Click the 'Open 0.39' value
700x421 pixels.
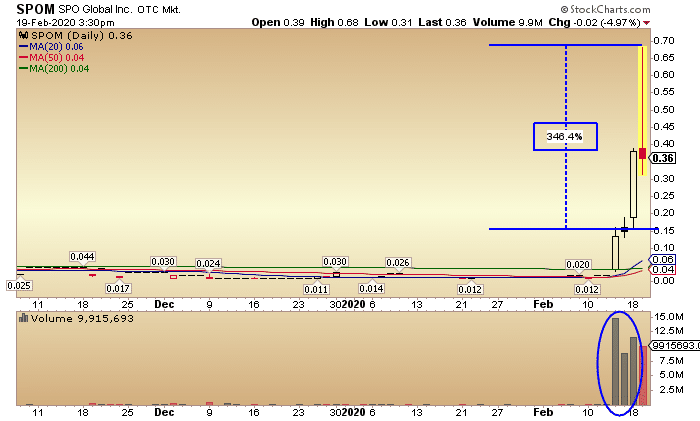(278, 22)
